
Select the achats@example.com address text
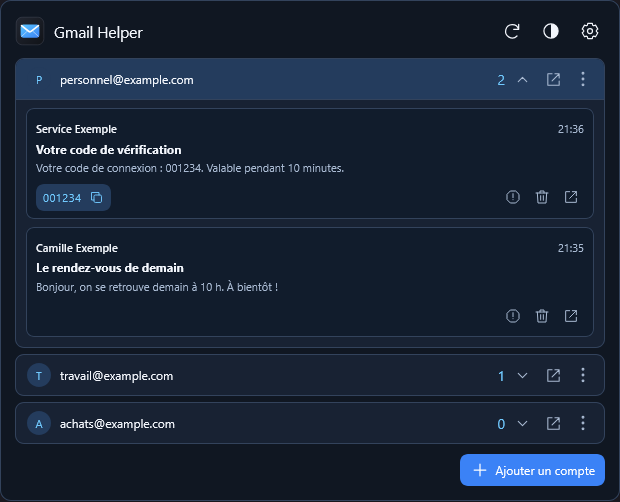(117, 424)
